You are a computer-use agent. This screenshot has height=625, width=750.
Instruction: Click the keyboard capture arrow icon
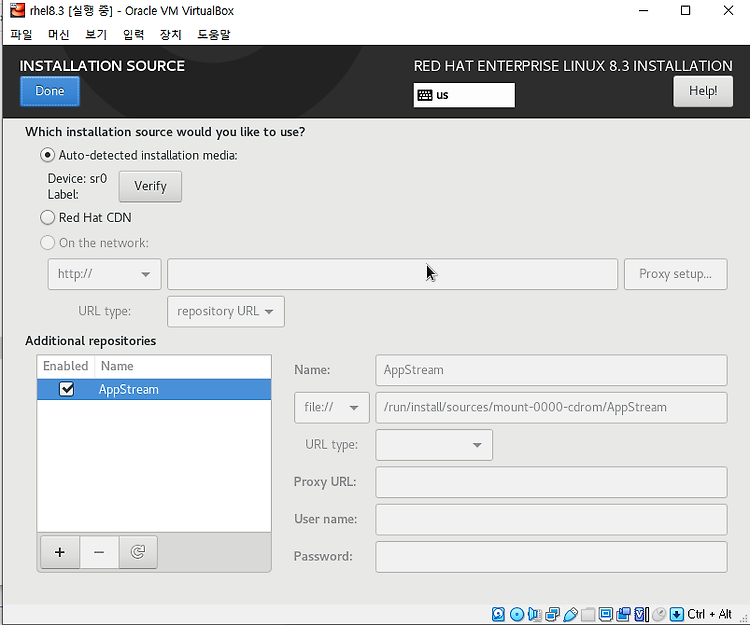[676, 614]
